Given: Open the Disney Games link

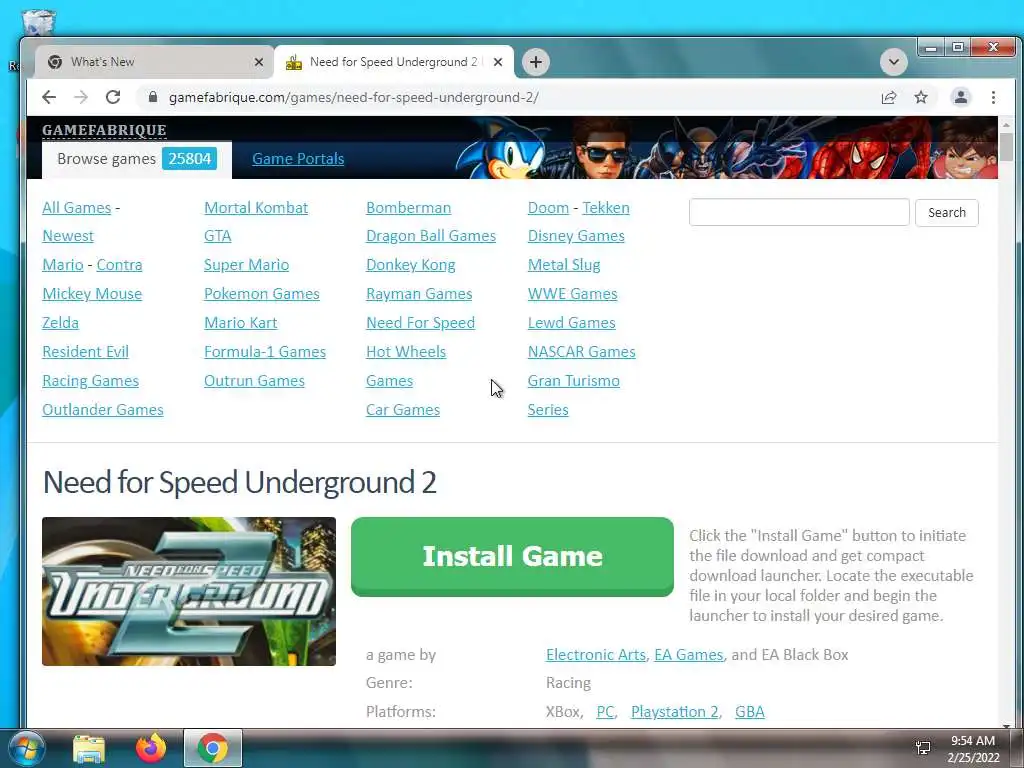Looking at the screenshot, I should 575,236.
